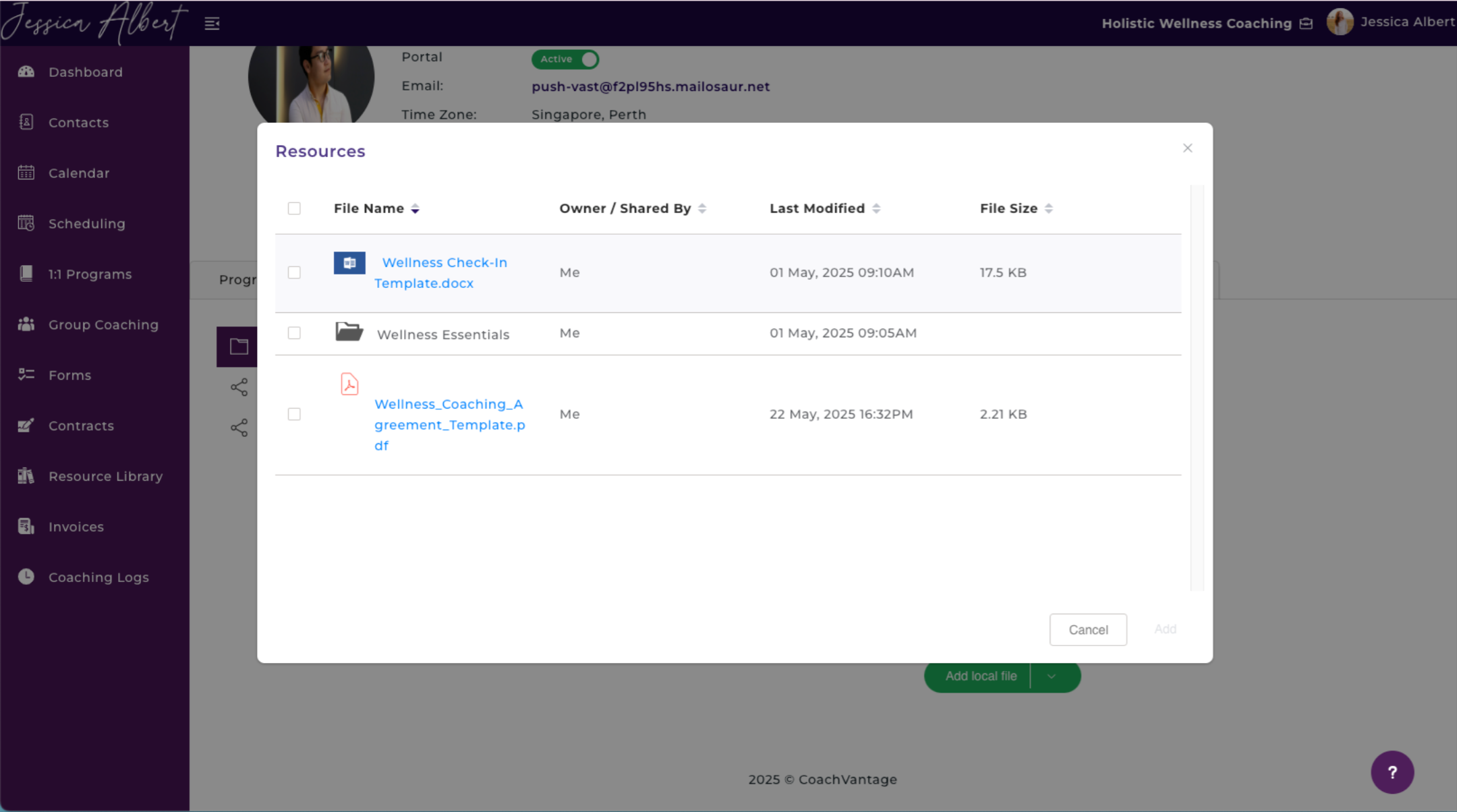Open the Invoices sidebar icon
Viewport: 1457px width, 812px height.
[x=26, y=526]
